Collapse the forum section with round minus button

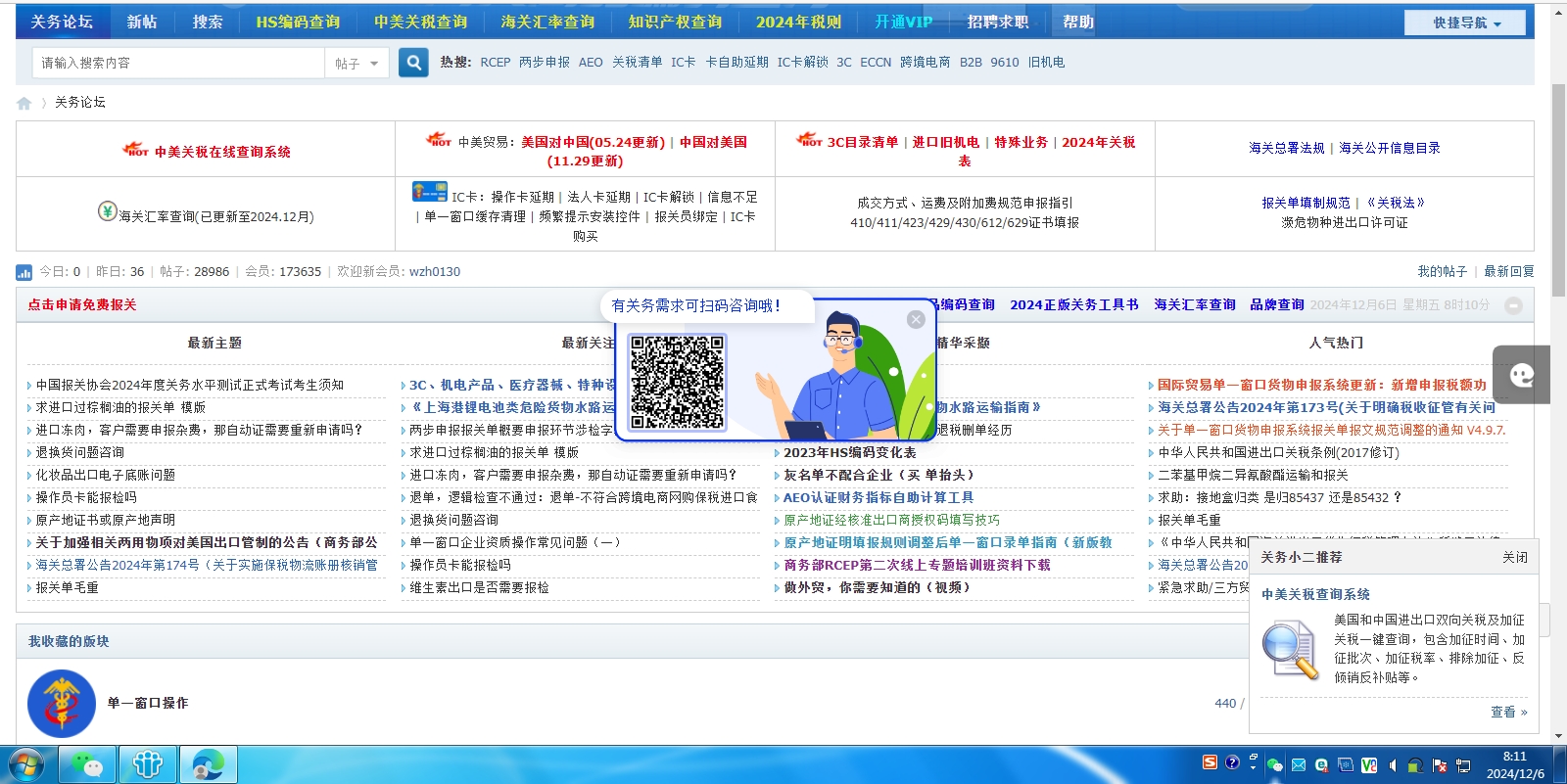(x=1513, y=305)
